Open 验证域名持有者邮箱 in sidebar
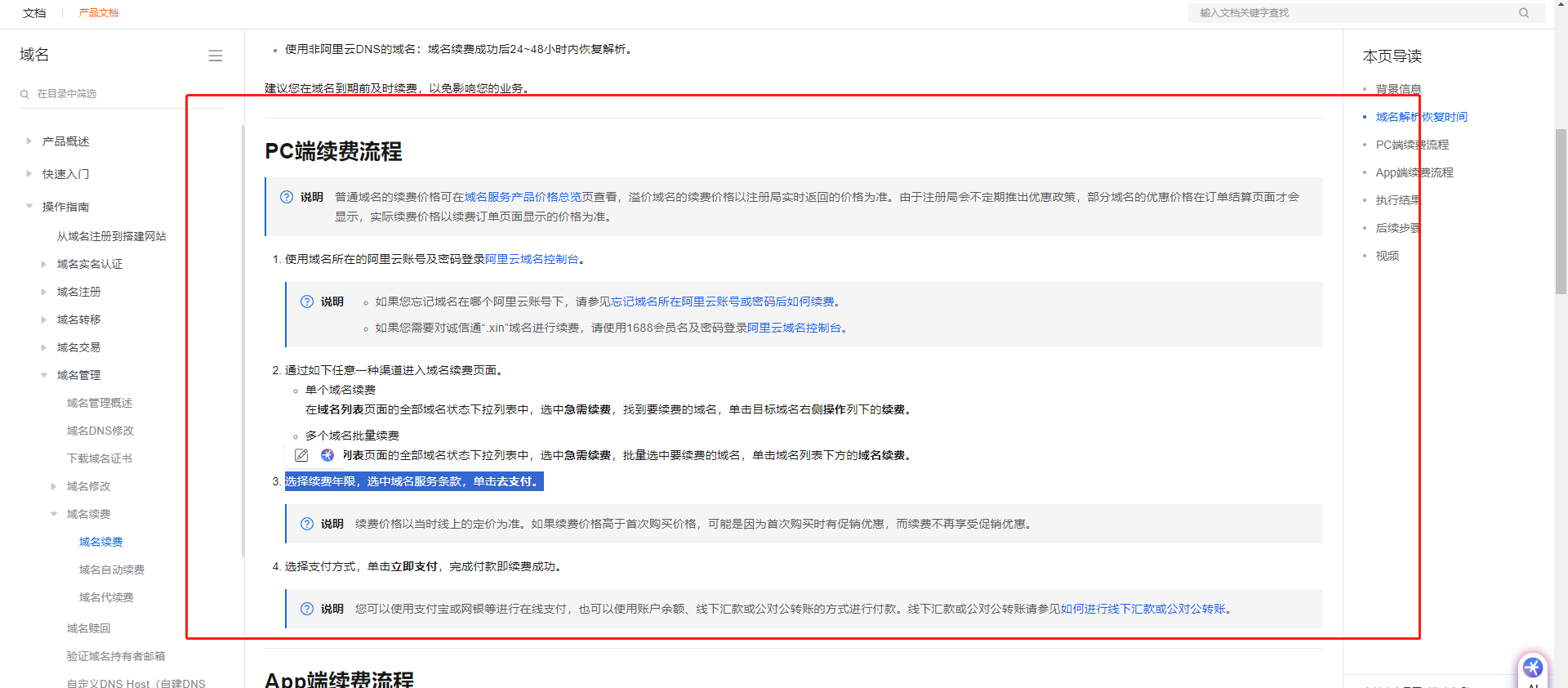1568x688 pixels. (116, 656)
